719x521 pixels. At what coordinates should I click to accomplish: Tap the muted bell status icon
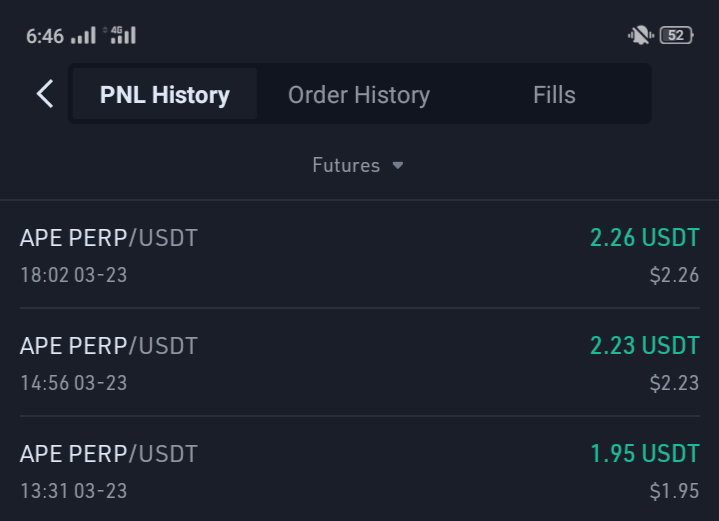(x=641, y=35)
